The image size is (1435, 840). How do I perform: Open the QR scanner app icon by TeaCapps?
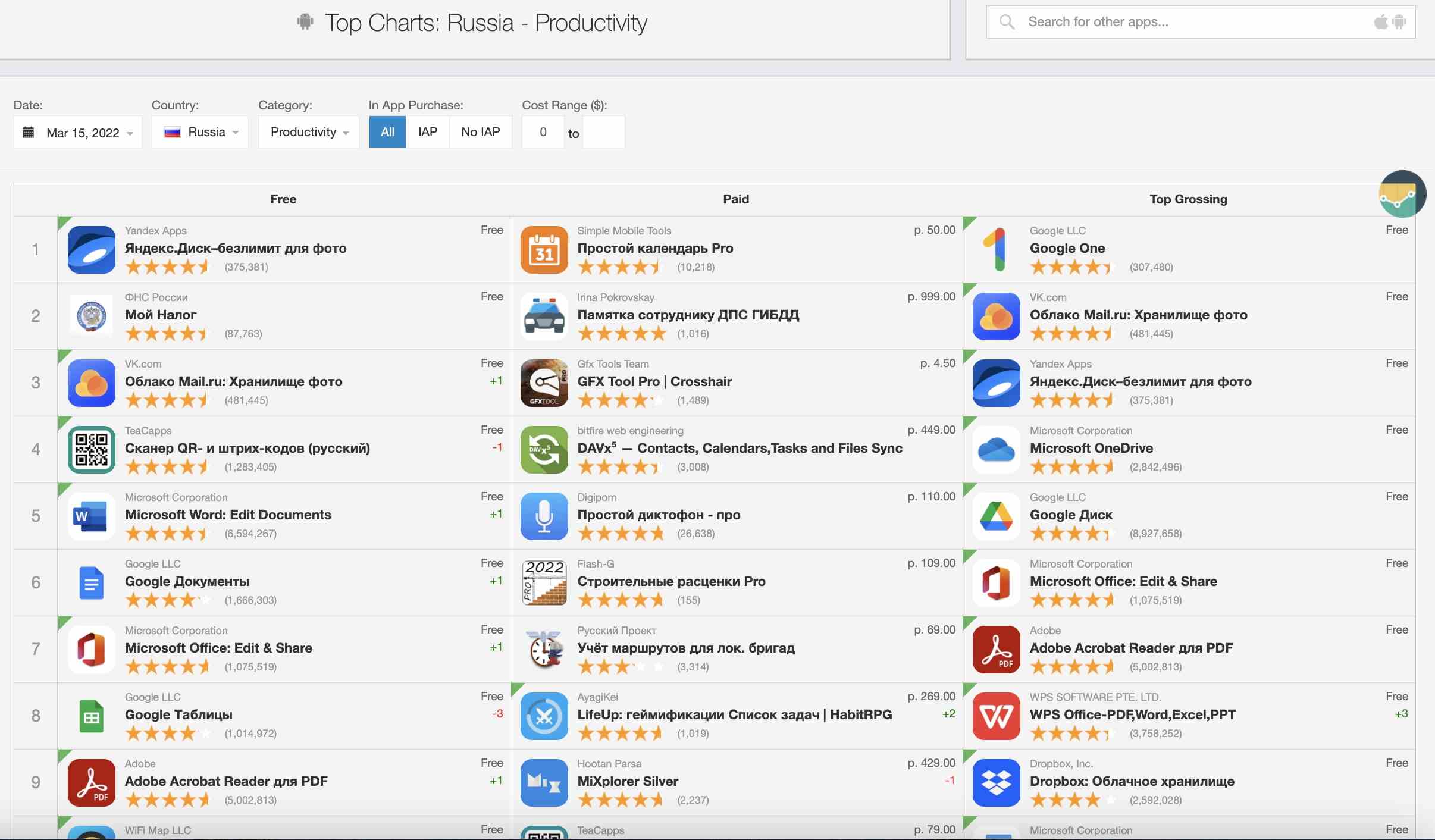[91, 449]
